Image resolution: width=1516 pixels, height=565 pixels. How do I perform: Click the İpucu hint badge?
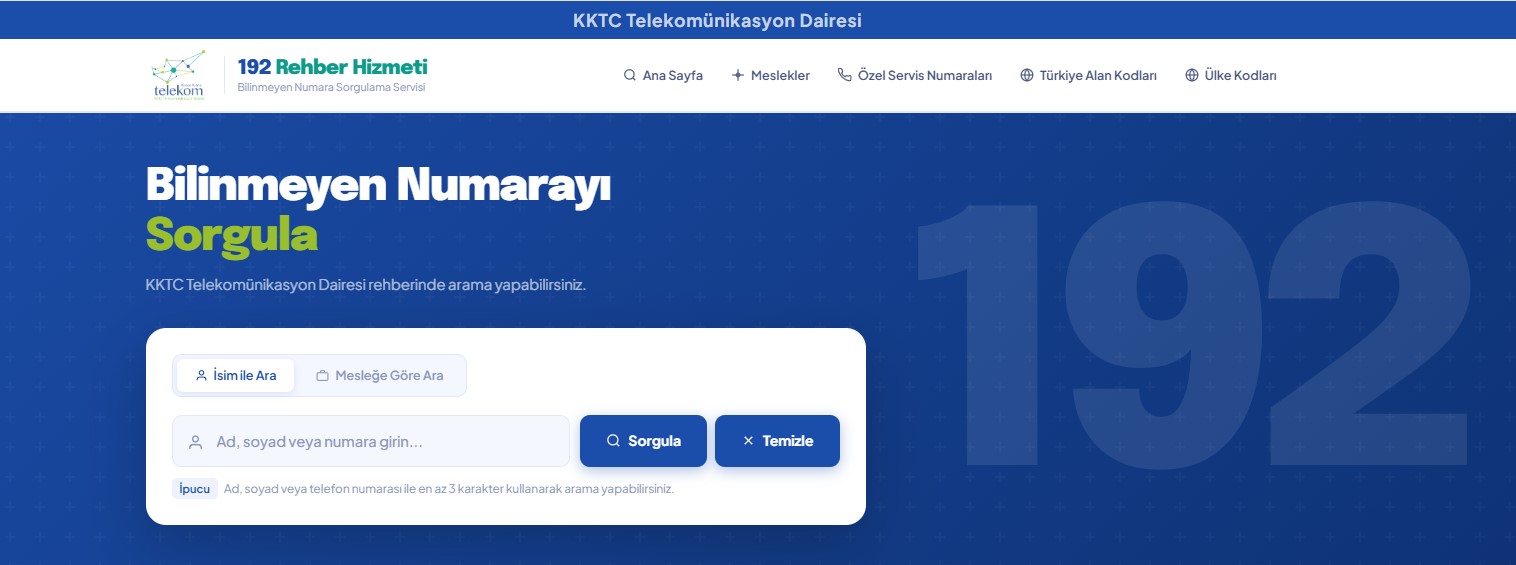coord(195,489)
